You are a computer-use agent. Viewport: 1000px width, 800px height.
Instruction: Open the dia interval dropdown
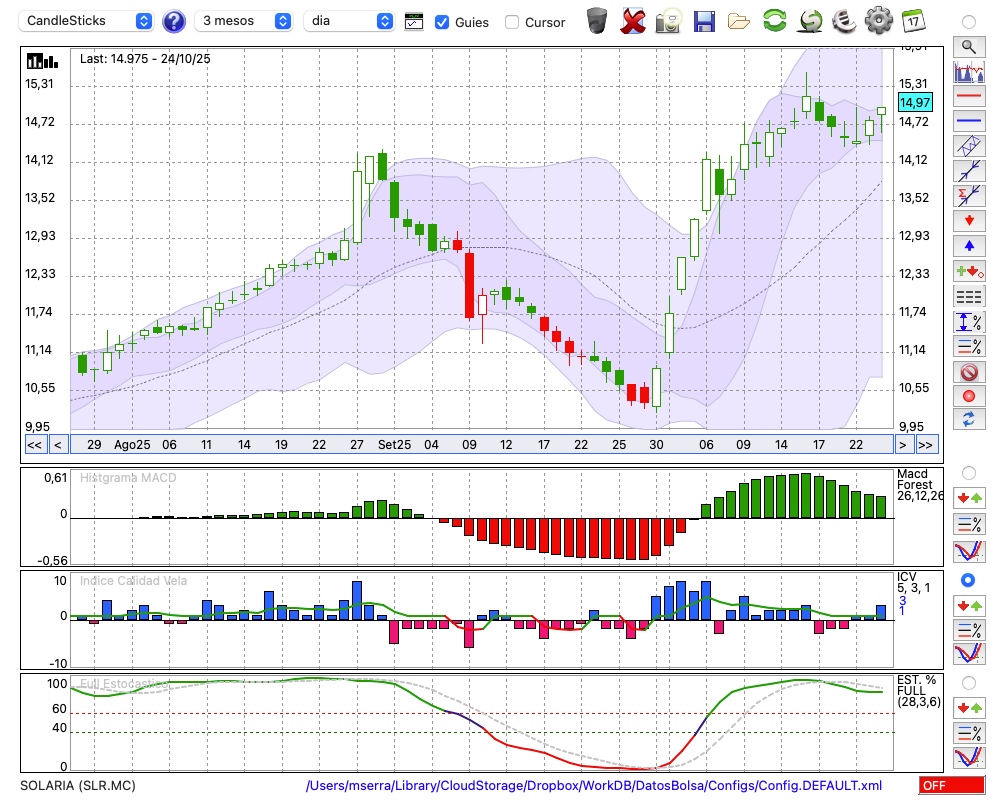(x=348, y=21)
